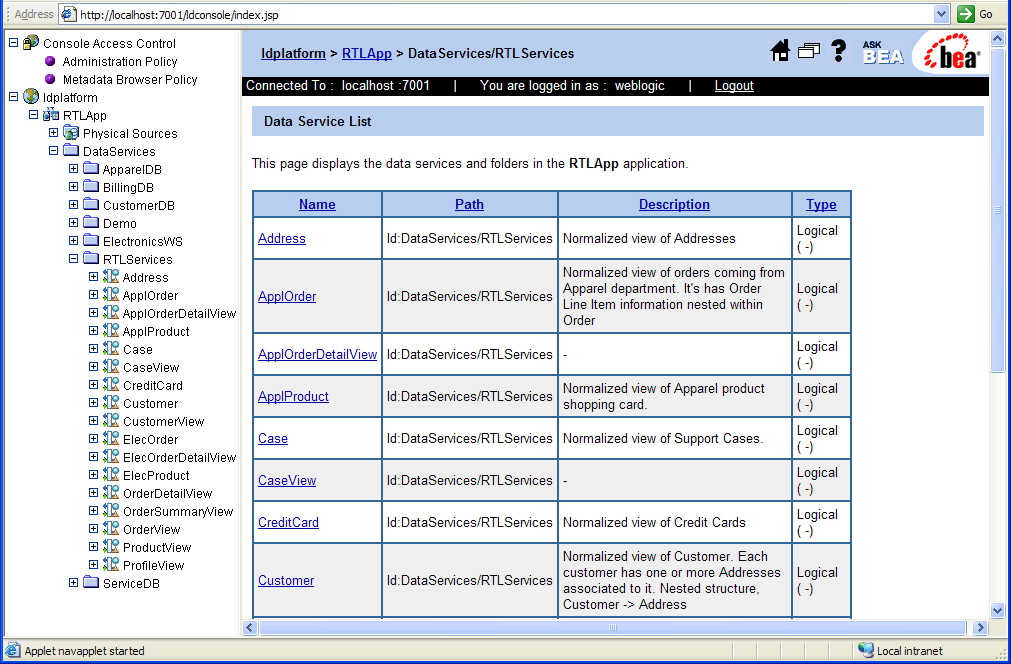Click the ldplatform globe icon
Image resolution: width=1011 pixels, height=664 pixels.
click(31, 97)
